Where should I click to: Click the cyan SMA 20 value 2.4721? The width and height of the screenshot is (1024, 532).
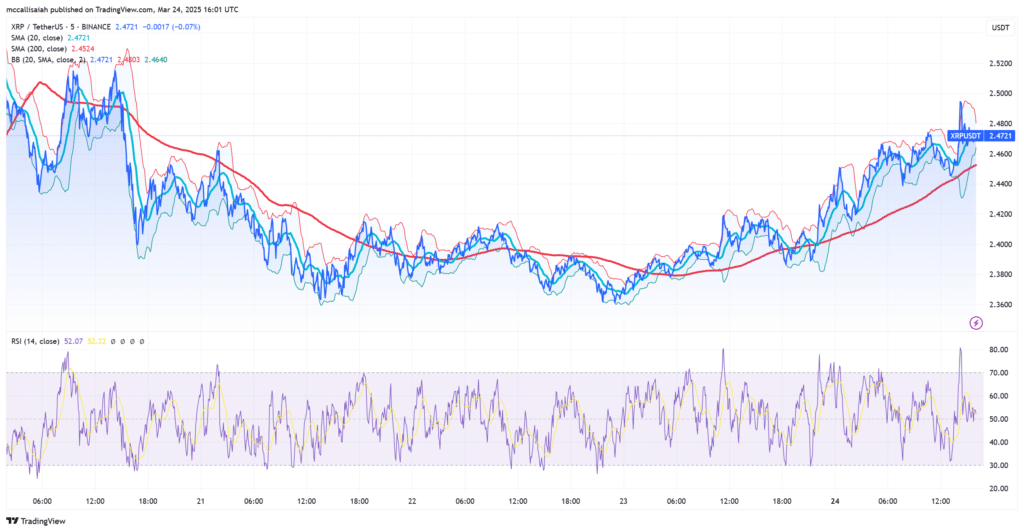79,38
